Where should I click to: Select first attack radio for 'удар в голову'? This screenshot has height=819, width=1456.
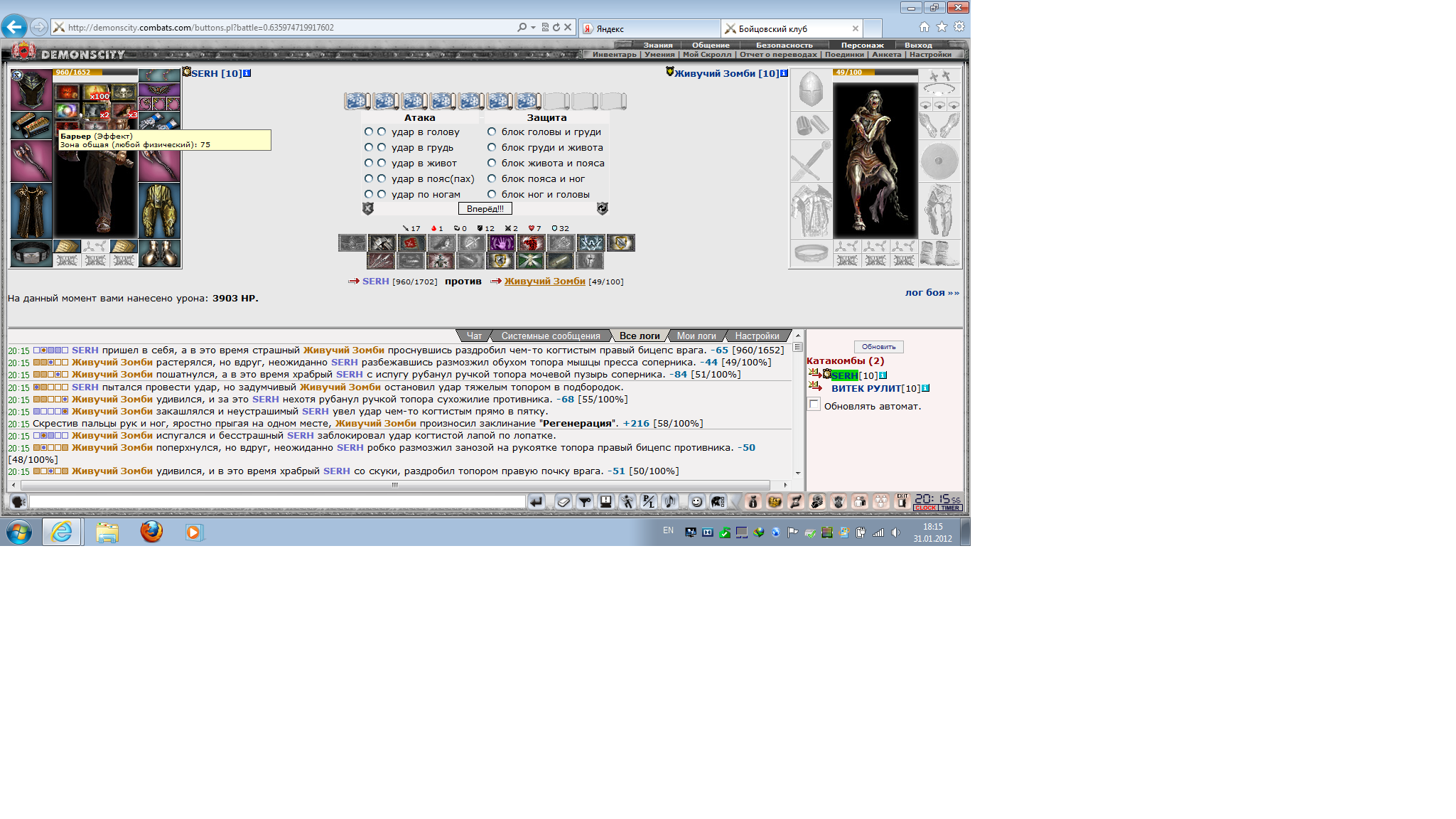tap(369, 132)
